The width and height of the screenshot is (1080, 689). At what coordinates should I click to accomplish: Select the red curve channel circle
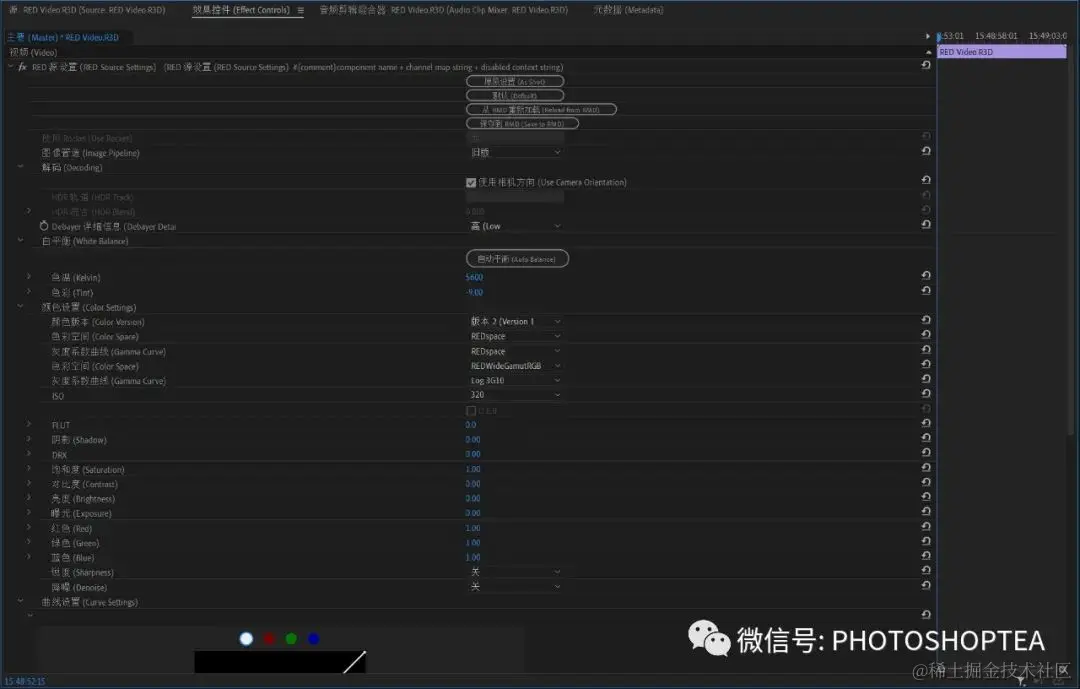269,639
